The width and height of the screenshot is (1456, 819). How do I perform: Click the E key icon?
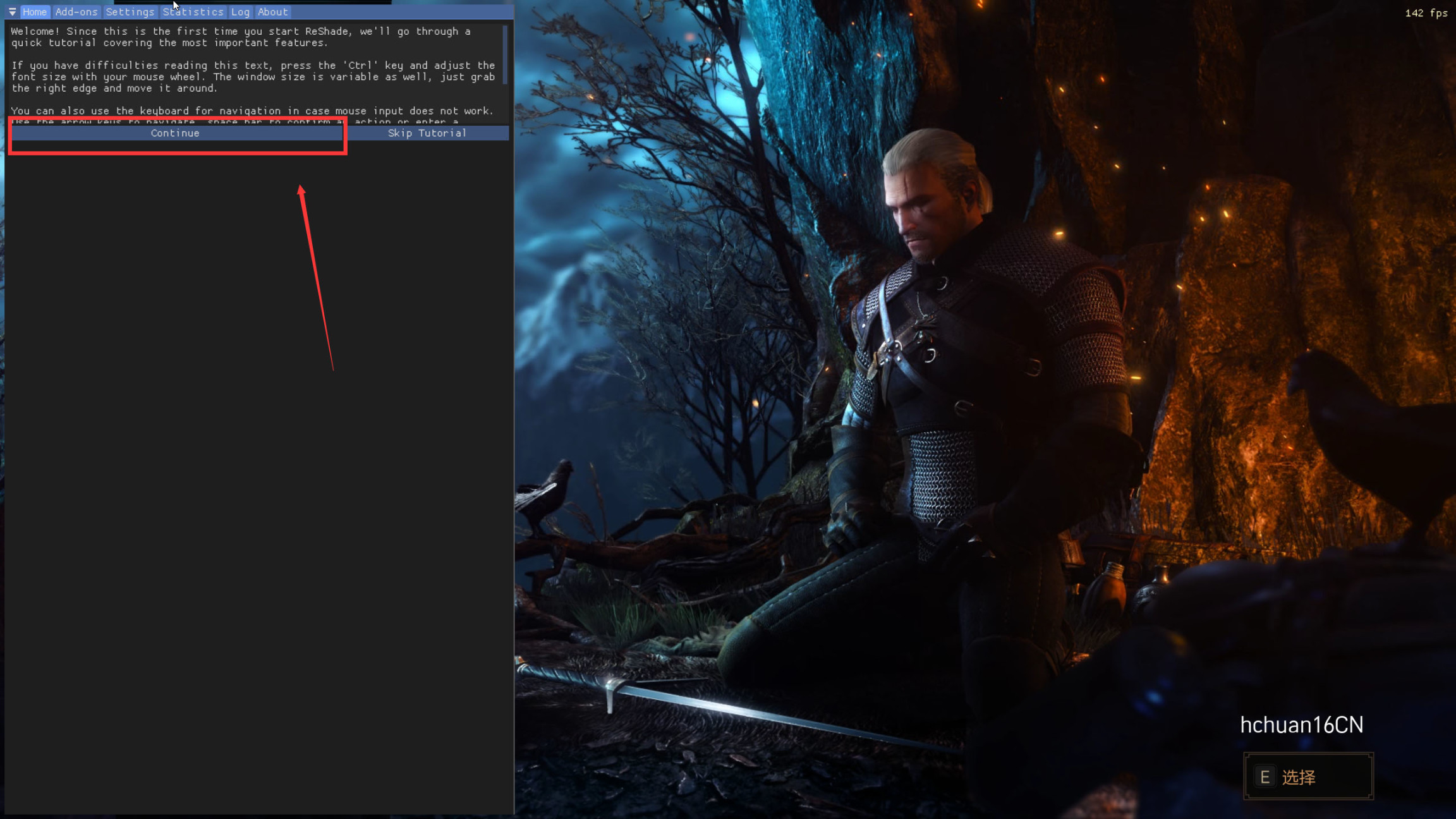[1265, 777]
